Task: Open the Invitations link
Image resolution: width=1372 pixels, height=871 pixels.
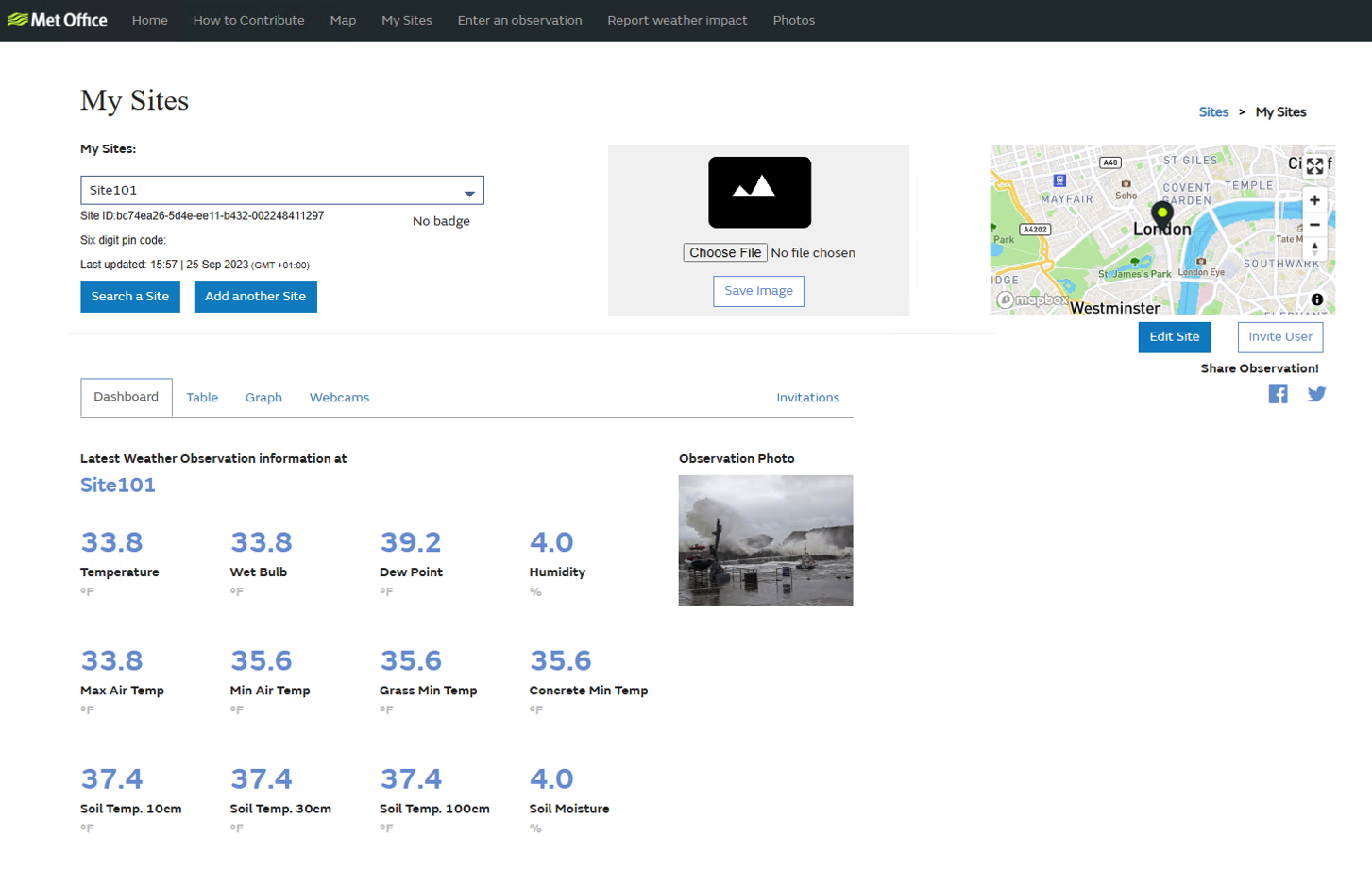Action: tap(807, 398)
